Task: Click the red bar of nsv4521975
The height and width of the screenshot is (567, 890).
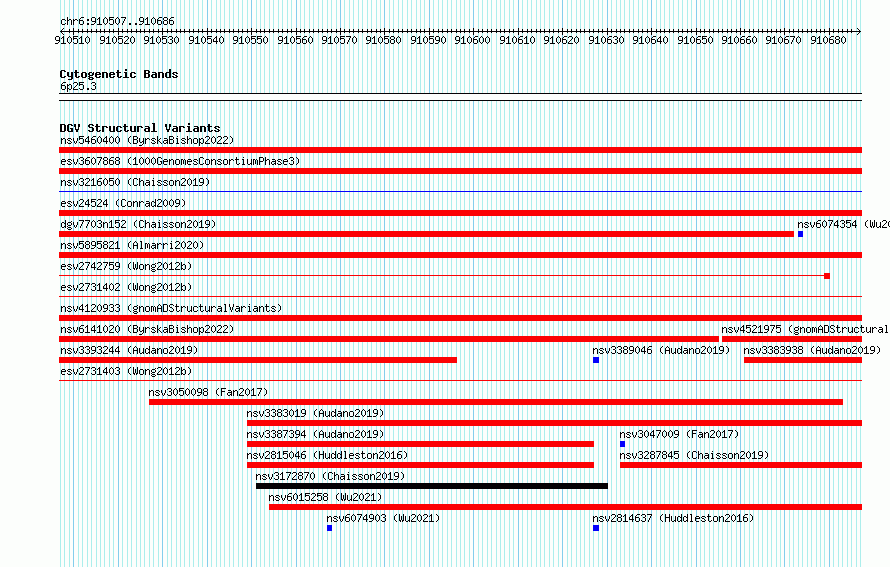Action: click(792, 339)
